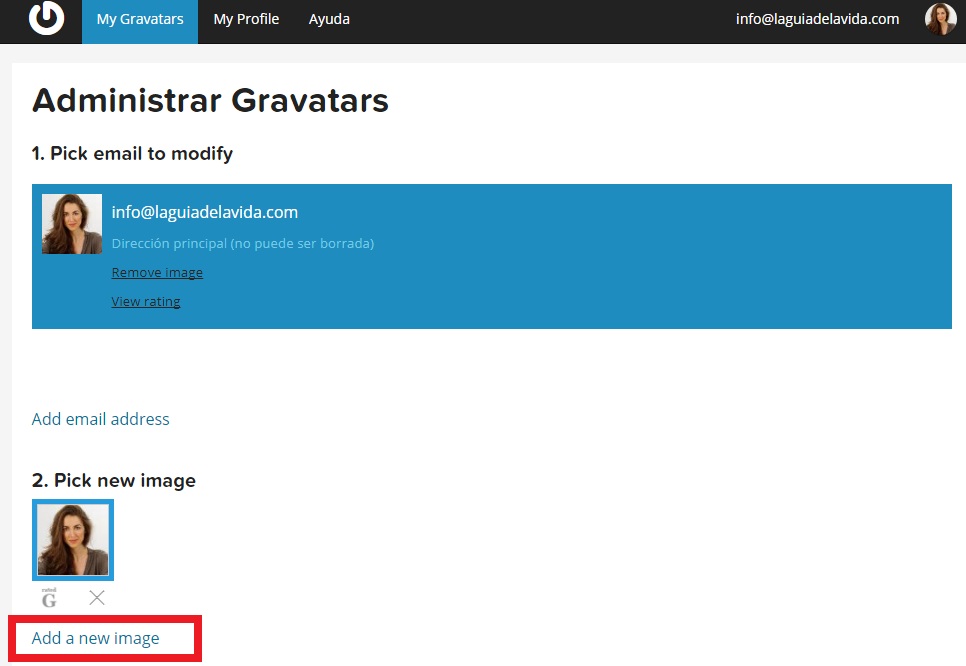966x666 pixels.
Task: Click the round profile avatar in the header
Action: (940, 19)
